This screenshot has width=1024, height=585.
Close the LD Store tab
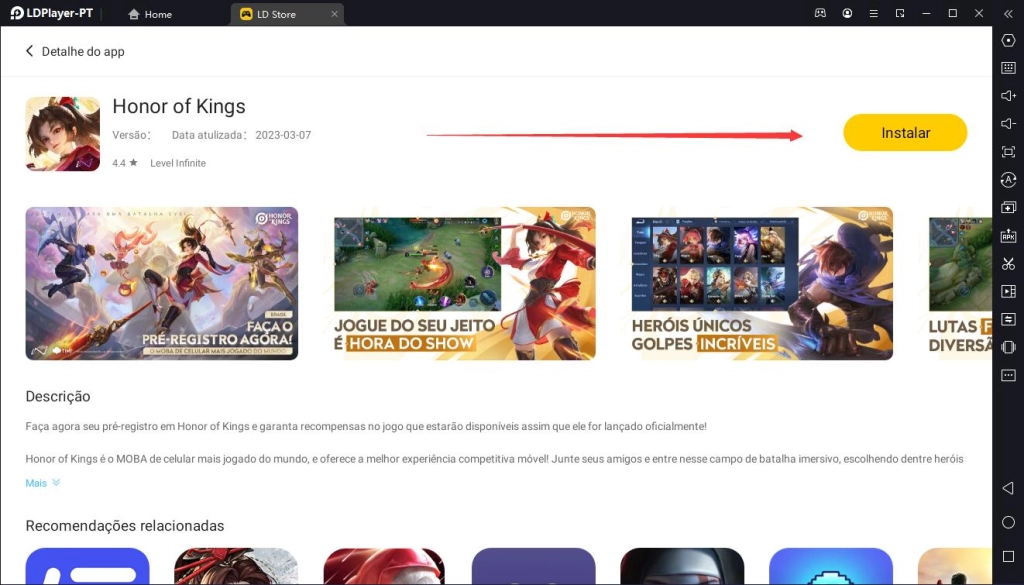pyautogui.click(x=335, y=14)
